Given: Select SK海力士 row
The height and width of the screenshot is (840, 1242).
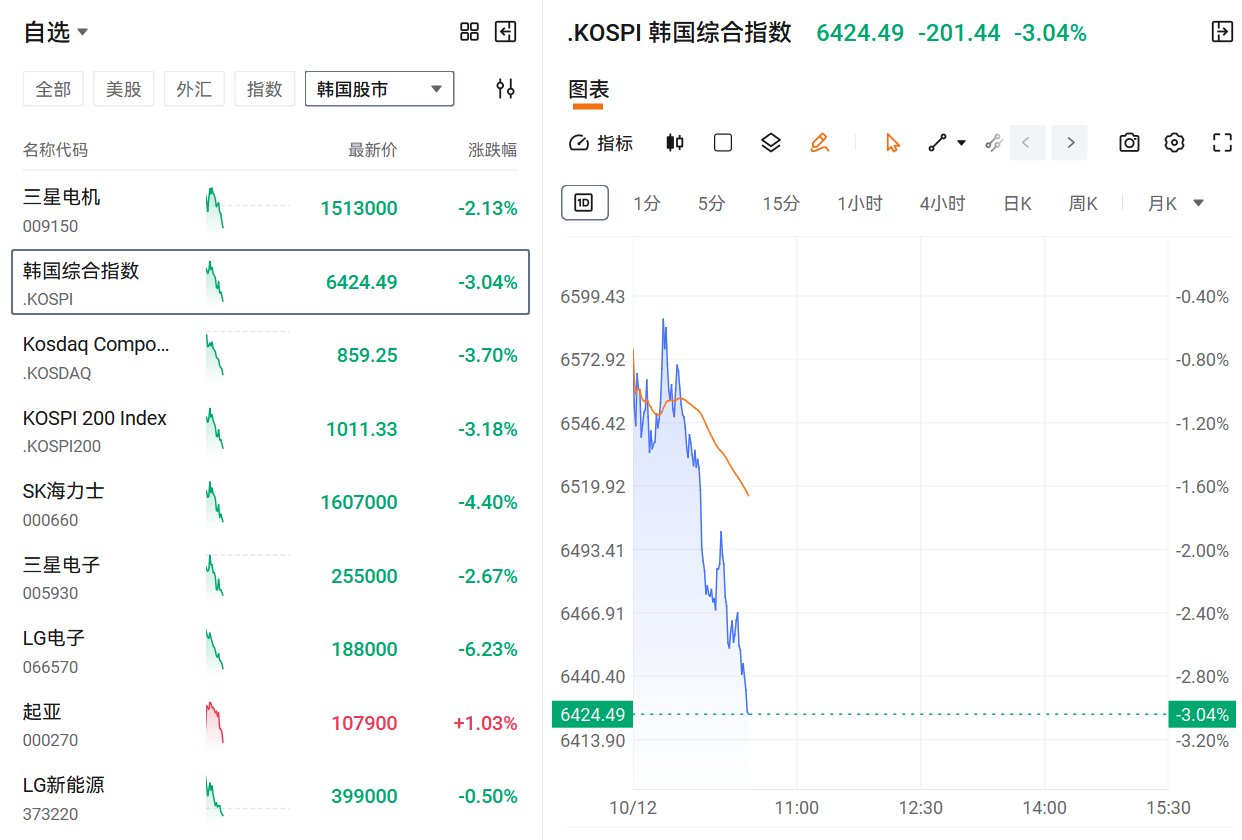Looking at the screenshot, I should point(270,503).
